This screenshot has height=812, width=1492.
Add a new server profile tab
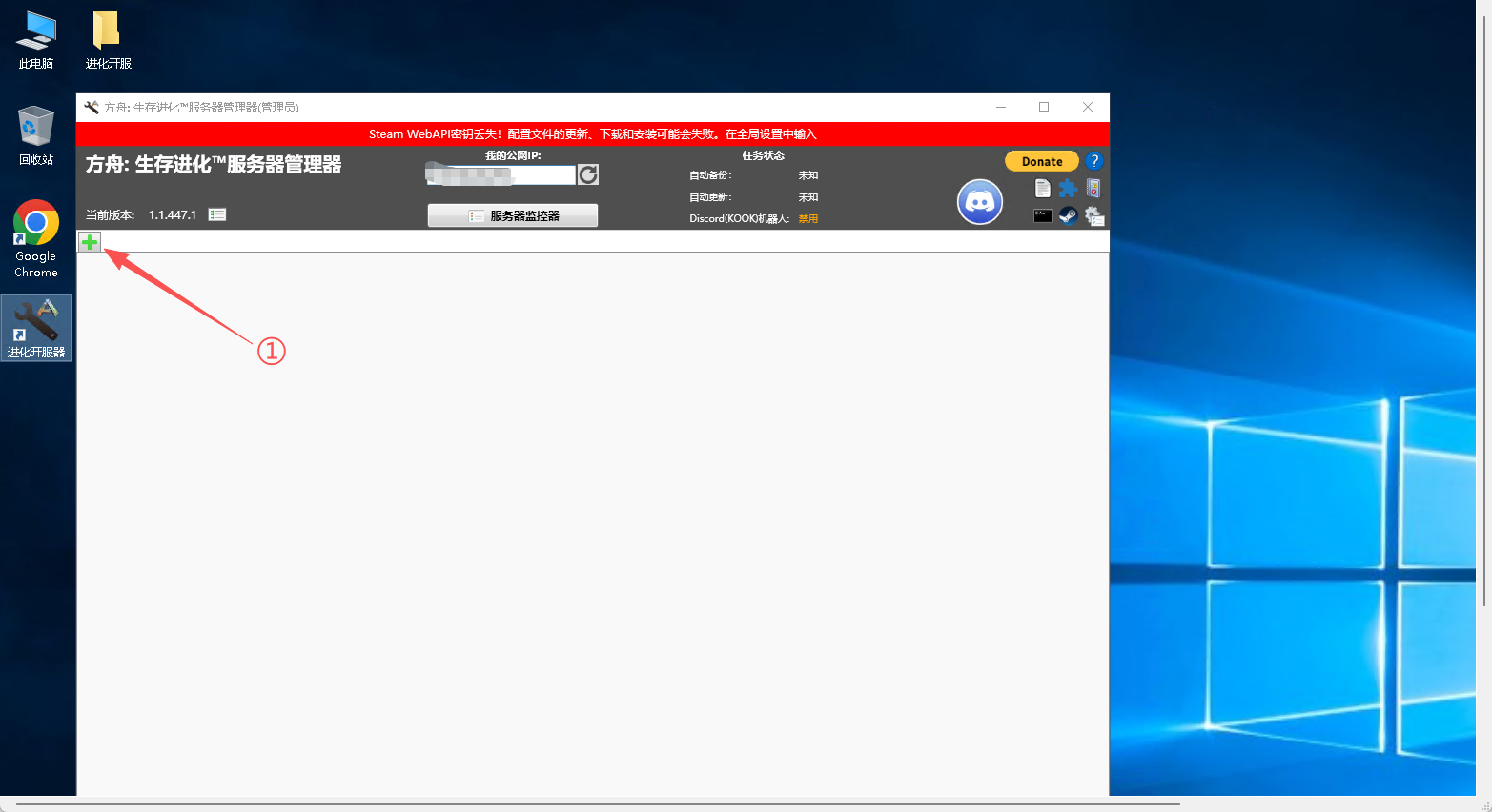click(x=89, y=242)
